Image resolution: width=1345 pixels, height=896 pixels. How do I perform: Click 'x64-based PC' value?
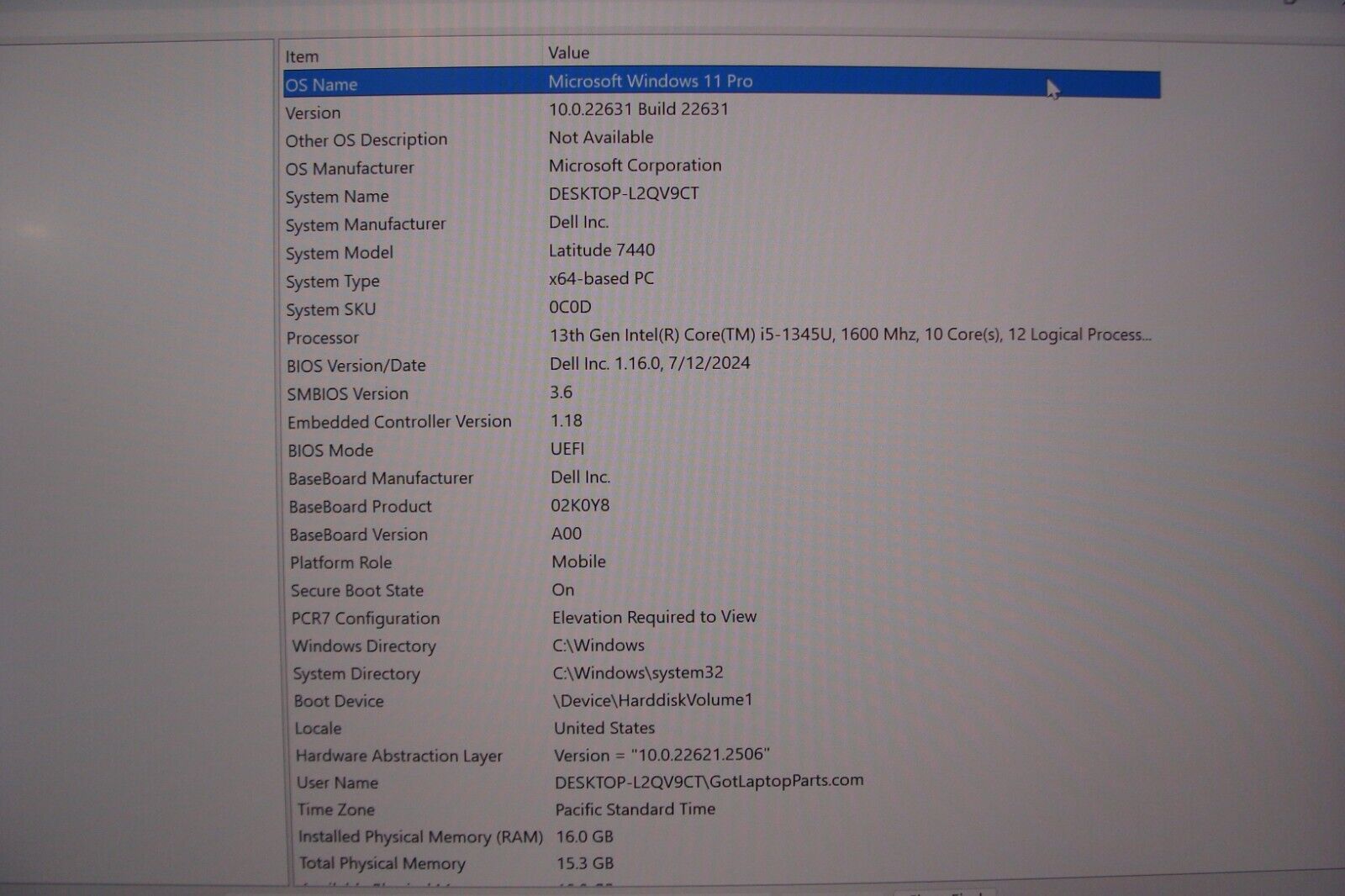point(601,278)
